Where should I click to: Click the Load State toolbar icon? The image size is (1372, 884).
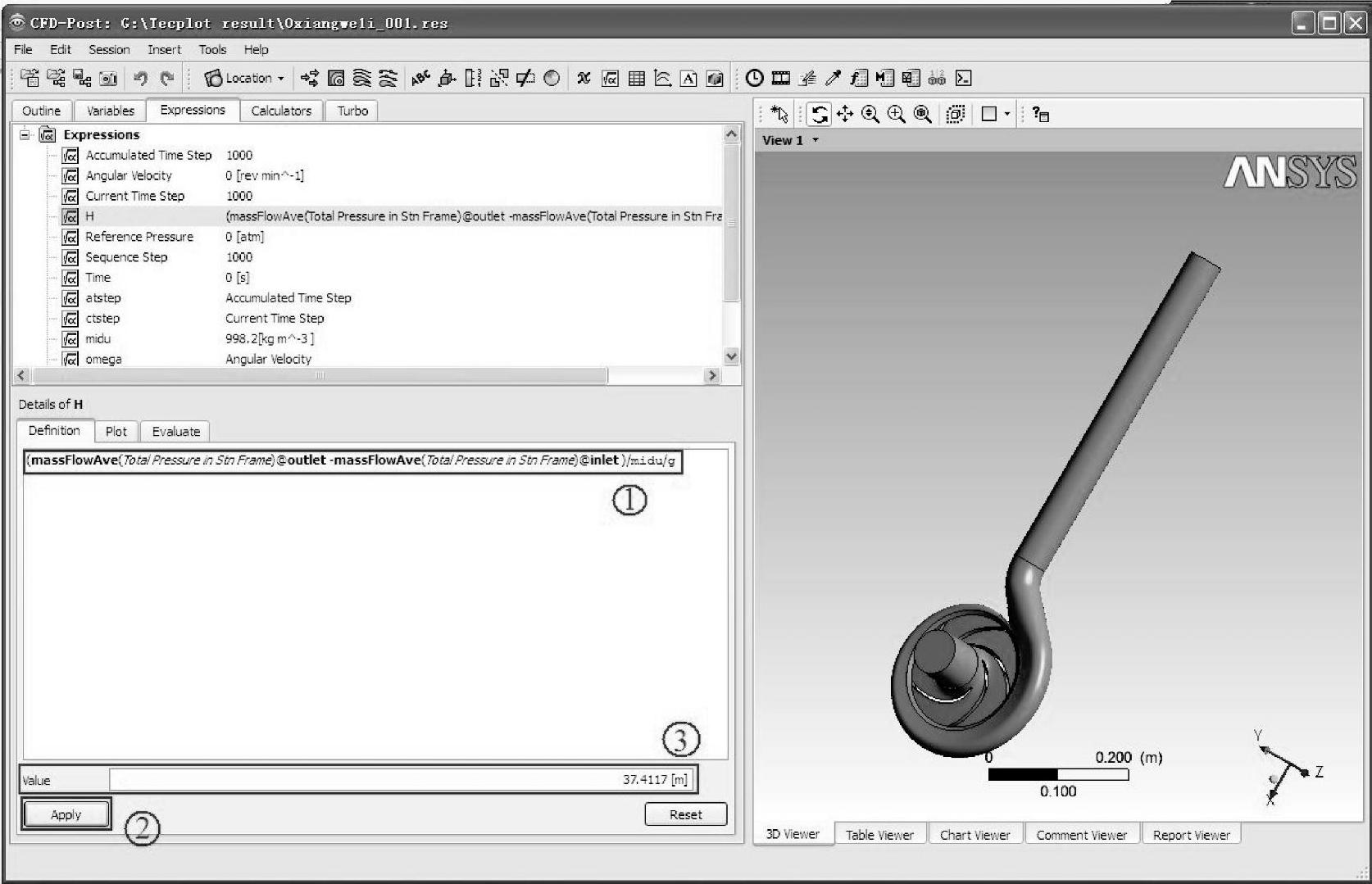pyautogui.click(x=56, y=78)
